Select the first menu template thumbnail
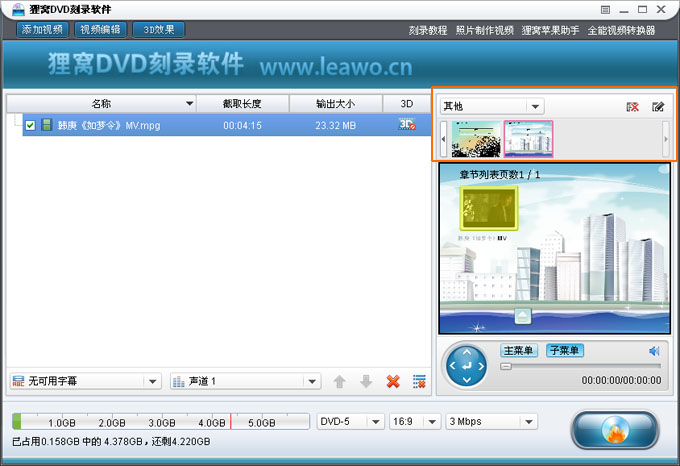 tap(476, 139)
